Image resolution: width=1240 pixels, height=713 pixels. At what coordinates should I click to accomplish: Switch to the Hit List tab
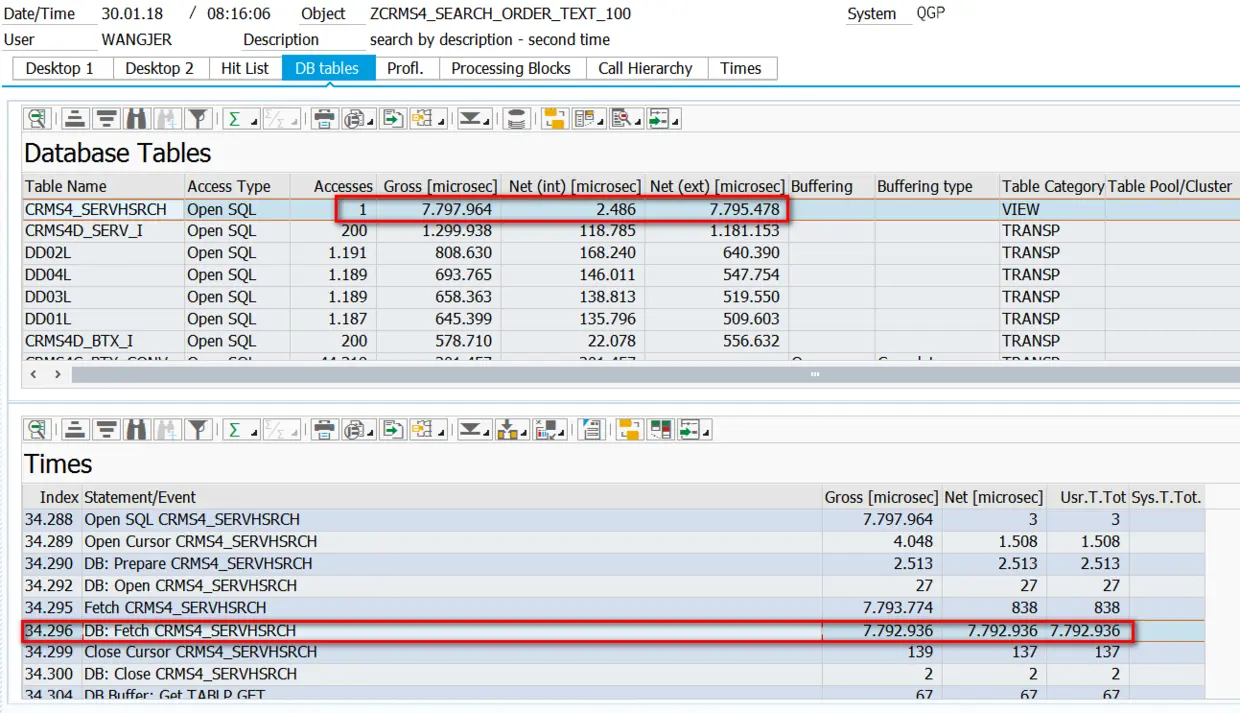[244, 68]
